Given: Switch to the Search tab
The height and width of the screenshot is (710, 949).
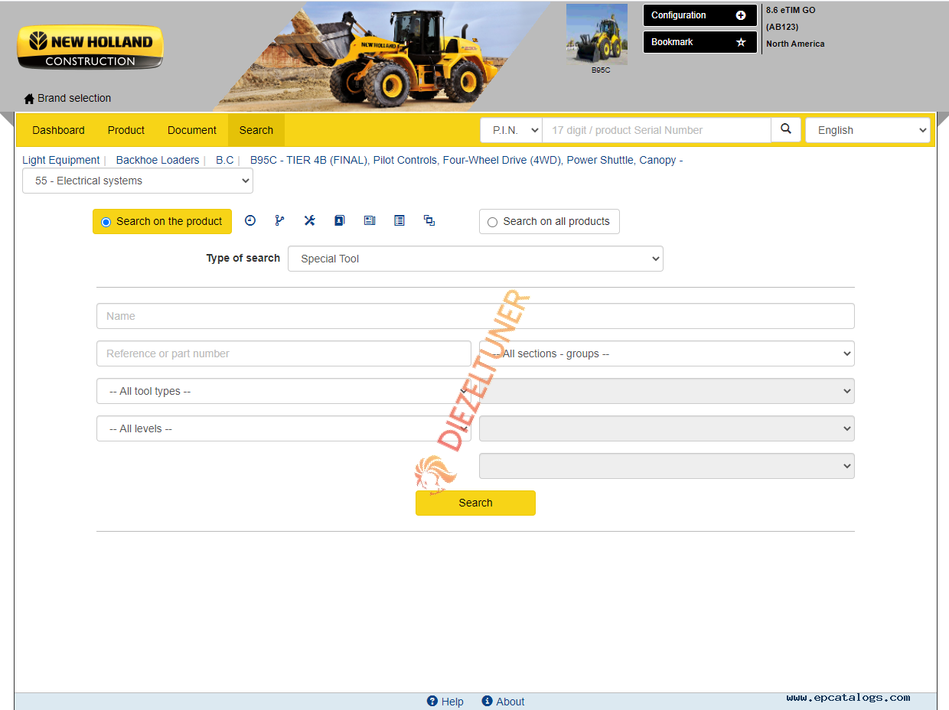Looking at the screenshot, I should pyautogui.click(x=256, y=130).
